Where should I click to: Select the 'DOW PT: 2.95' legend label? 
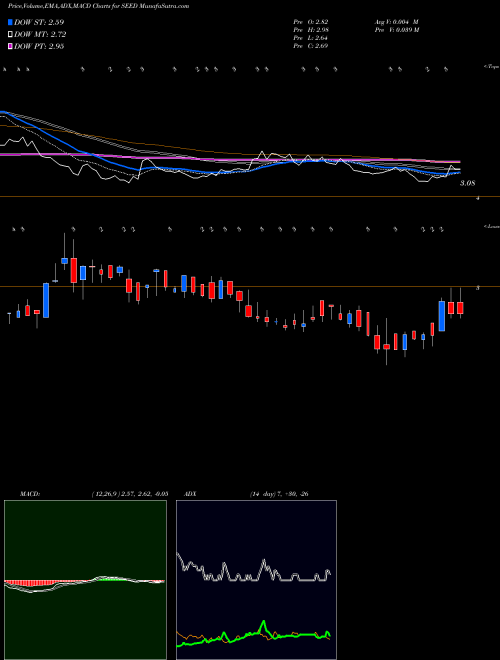tap(39, 47)
